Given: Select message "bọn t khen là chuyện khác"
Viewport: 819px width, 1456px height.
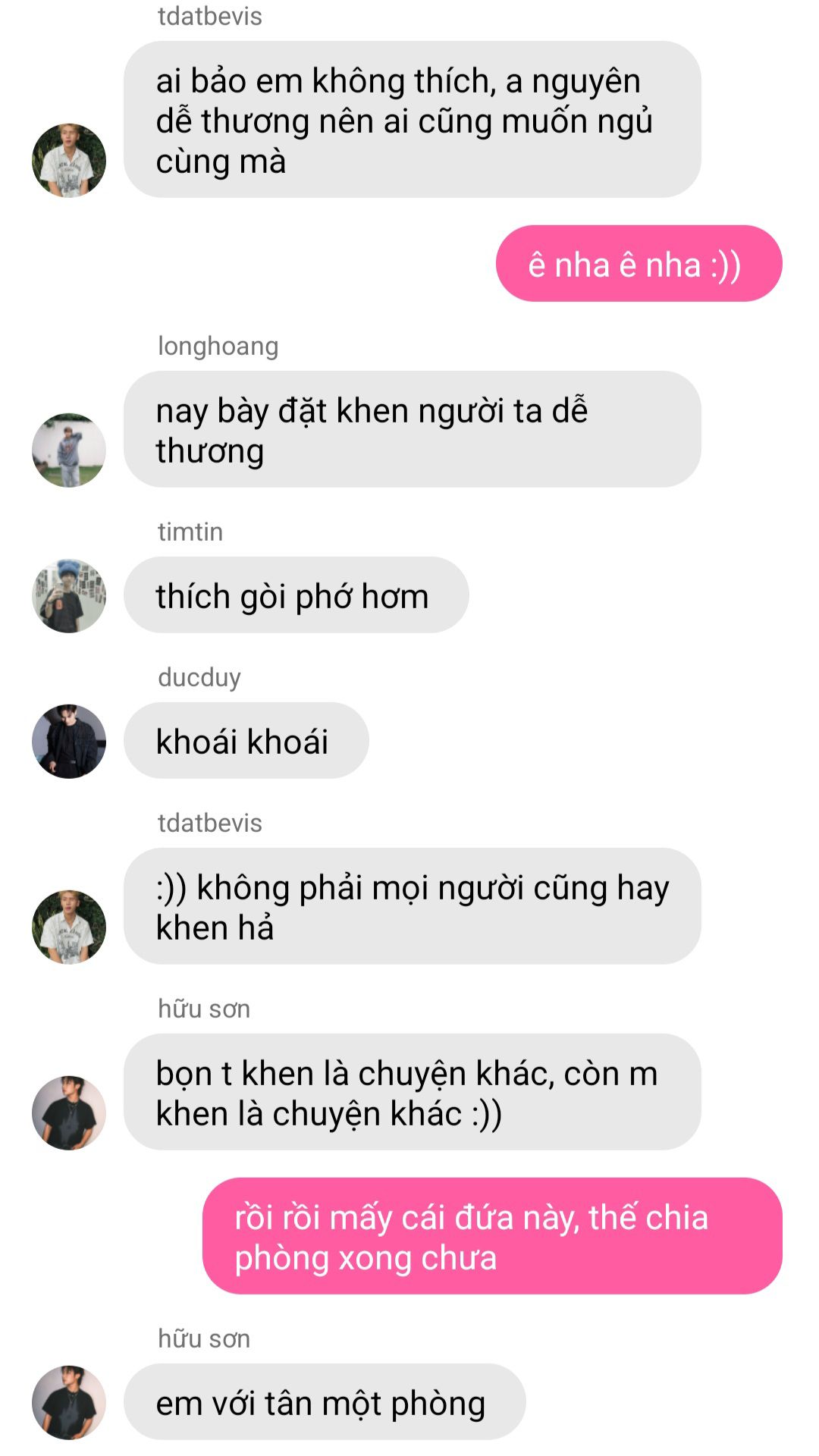Looking at the screenshot, I should coord(413,1092).
